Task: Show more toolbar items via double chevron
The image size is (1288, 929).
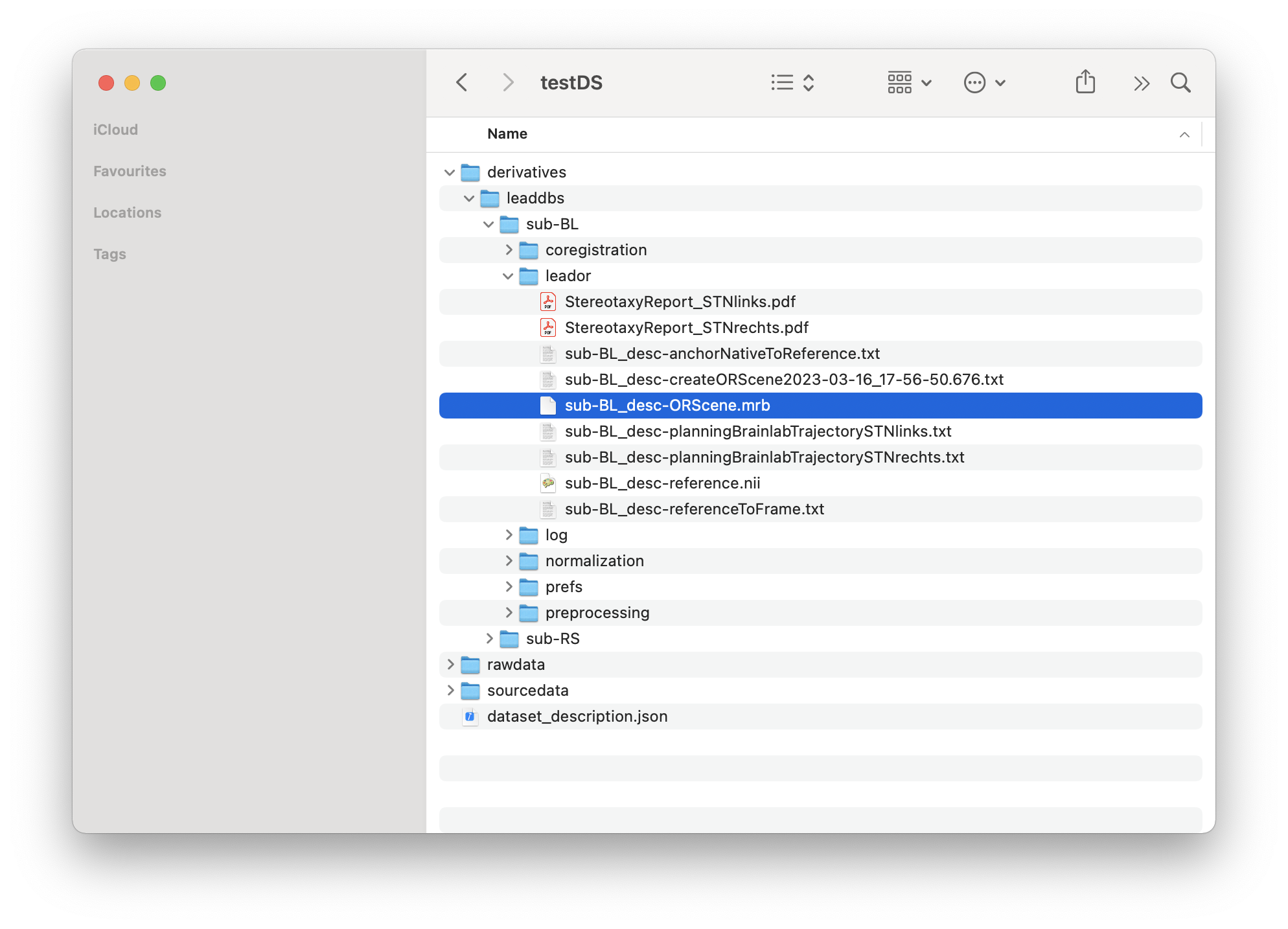Action: point(1141,83)
